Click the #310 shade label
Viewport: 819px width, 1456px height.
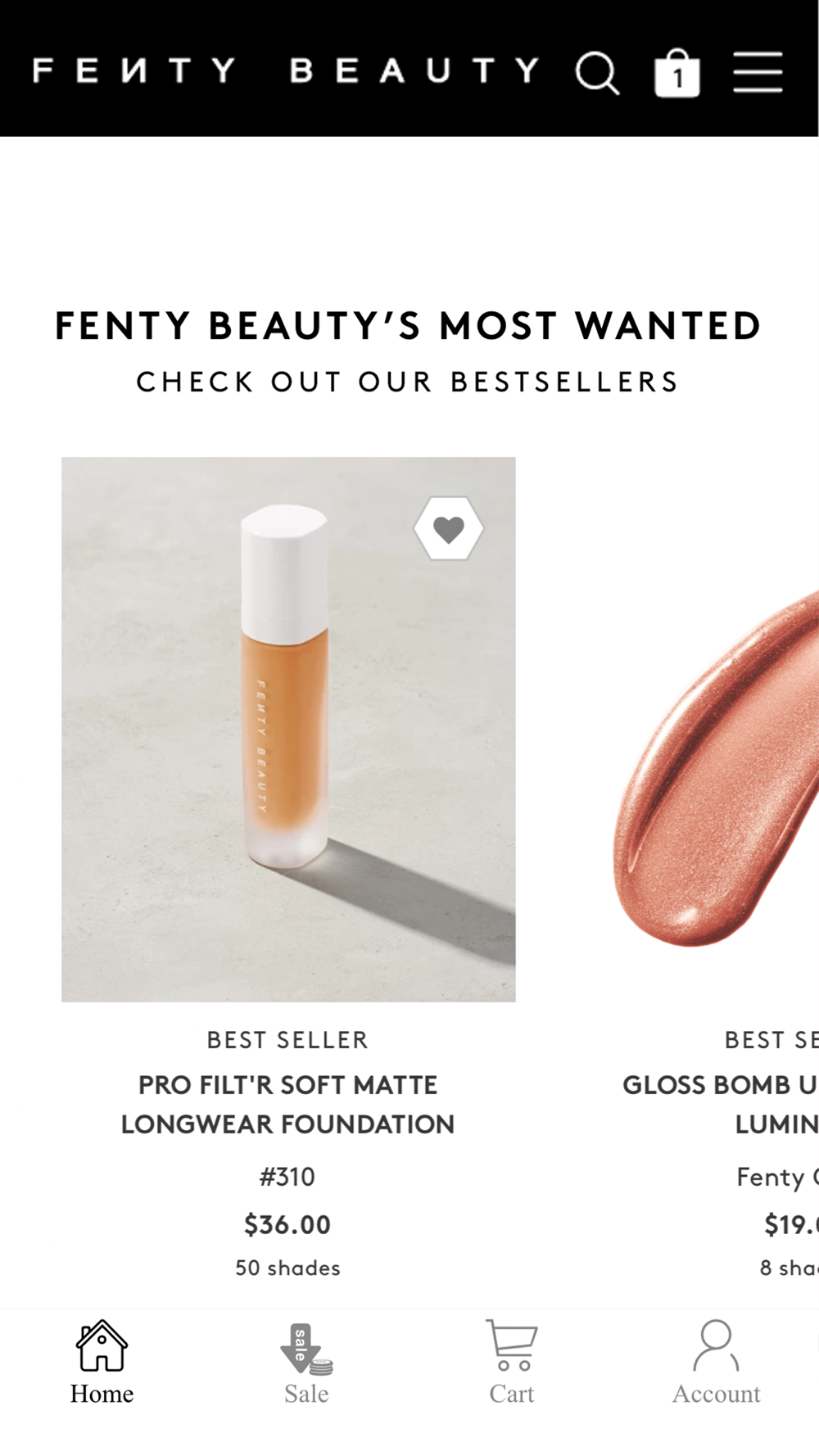point(287,1177)
